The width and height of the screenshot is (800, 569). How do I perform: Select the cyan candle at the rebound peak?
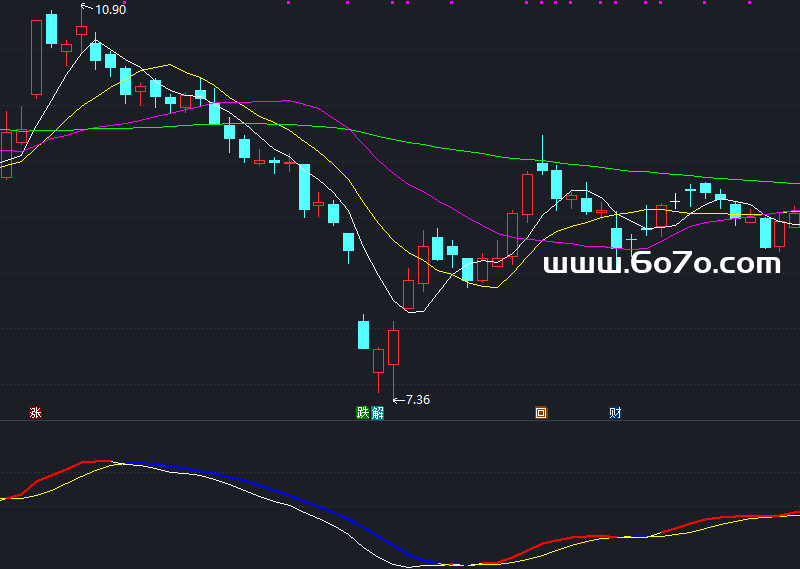542,166
